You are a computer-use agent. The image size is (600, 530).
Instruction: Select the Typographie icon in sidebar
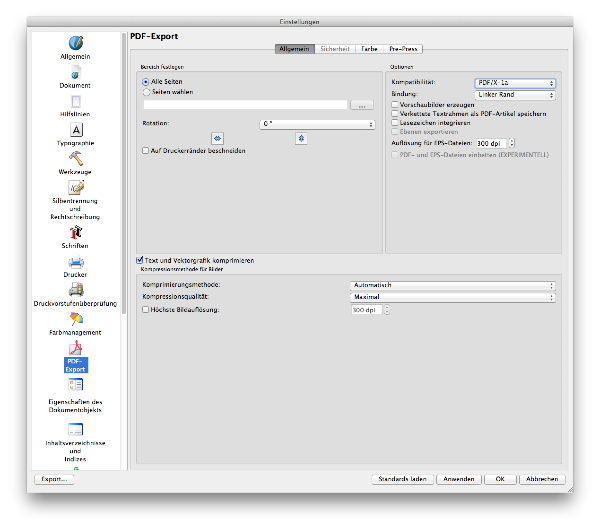(75, 130)
